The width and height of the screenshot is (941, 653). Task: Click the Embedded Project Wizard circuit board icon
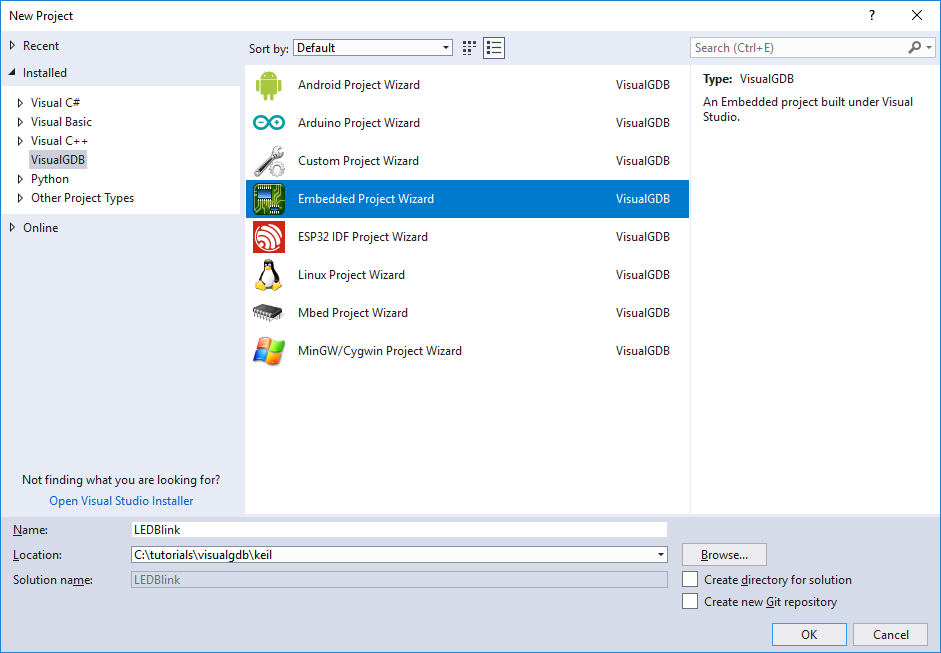268,199
